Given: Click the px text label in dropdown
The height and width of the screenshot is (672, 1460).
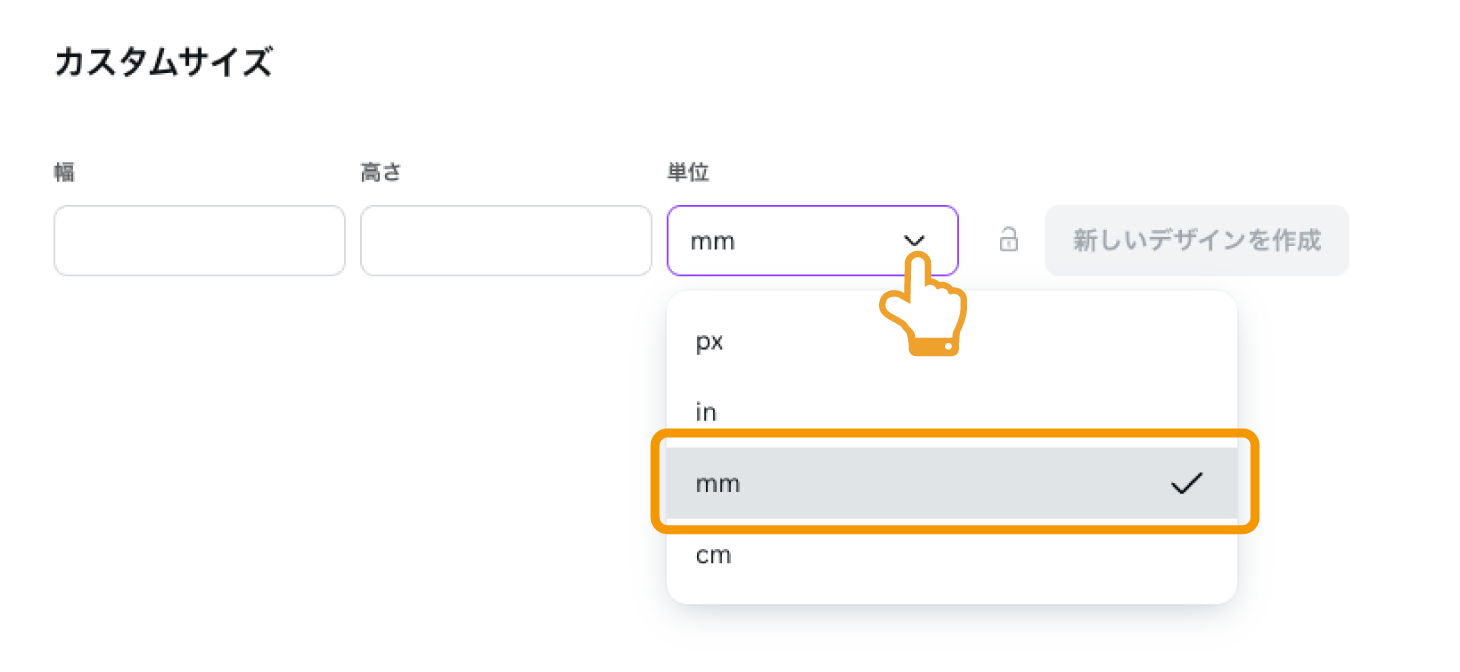Looking at the screenshot, I should (709, 342).
